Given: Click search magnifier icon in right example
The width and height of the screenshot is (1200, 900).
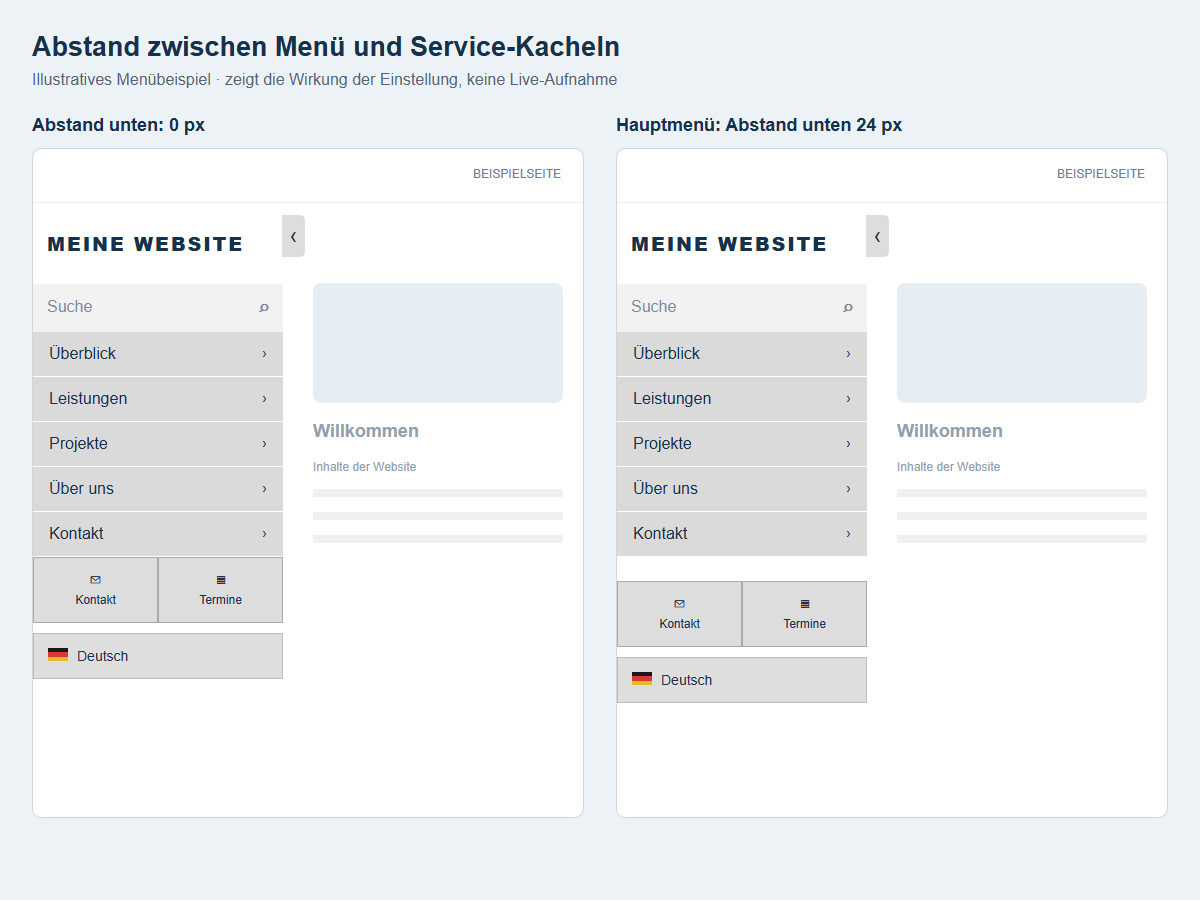Looking at the screenshot, I should 848,308.
